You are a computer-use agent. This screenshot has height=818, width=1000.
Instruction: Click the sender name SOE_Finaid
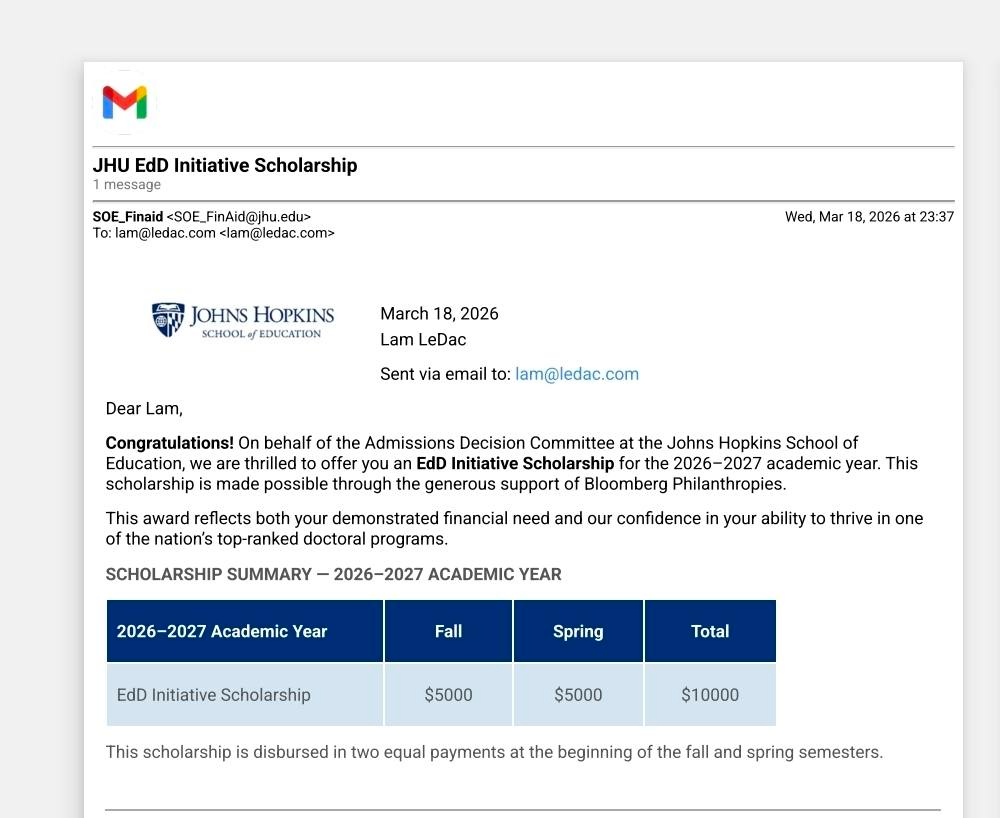(x=128, y=216)
